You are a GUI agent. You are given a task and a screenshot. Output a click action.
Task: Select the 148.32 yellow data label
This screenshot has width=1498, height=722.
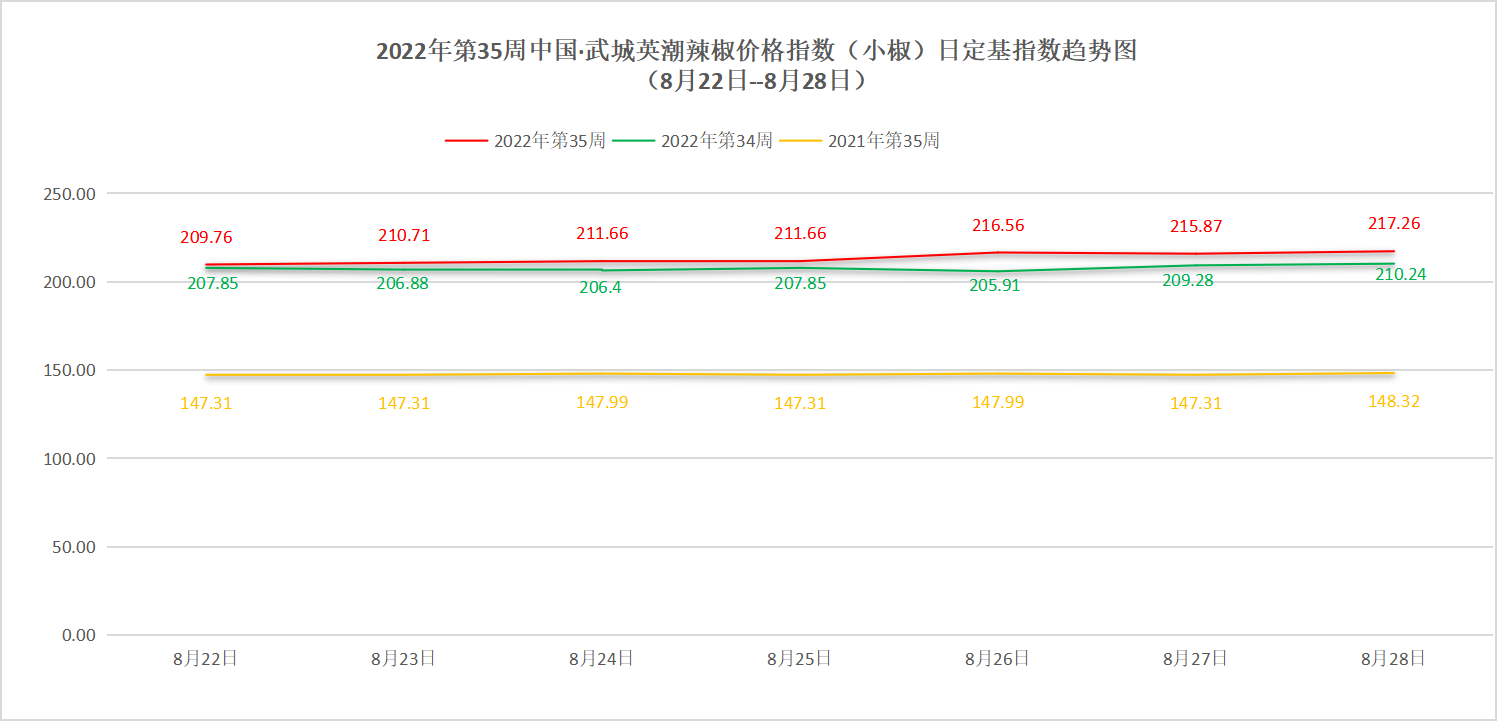(x=1394, y=402)
